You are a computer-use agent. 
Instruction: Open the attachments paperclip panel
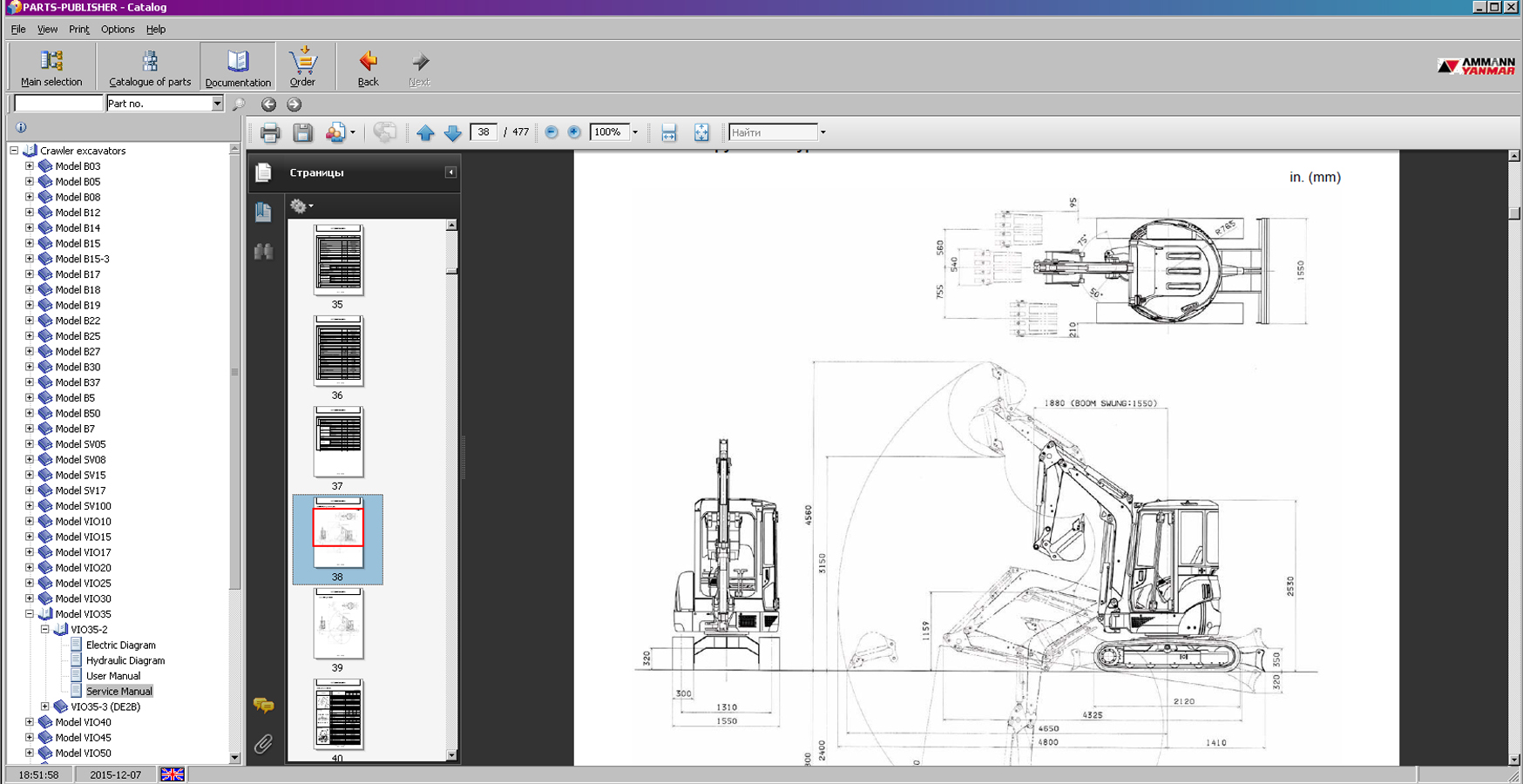[x=263, y=744]
